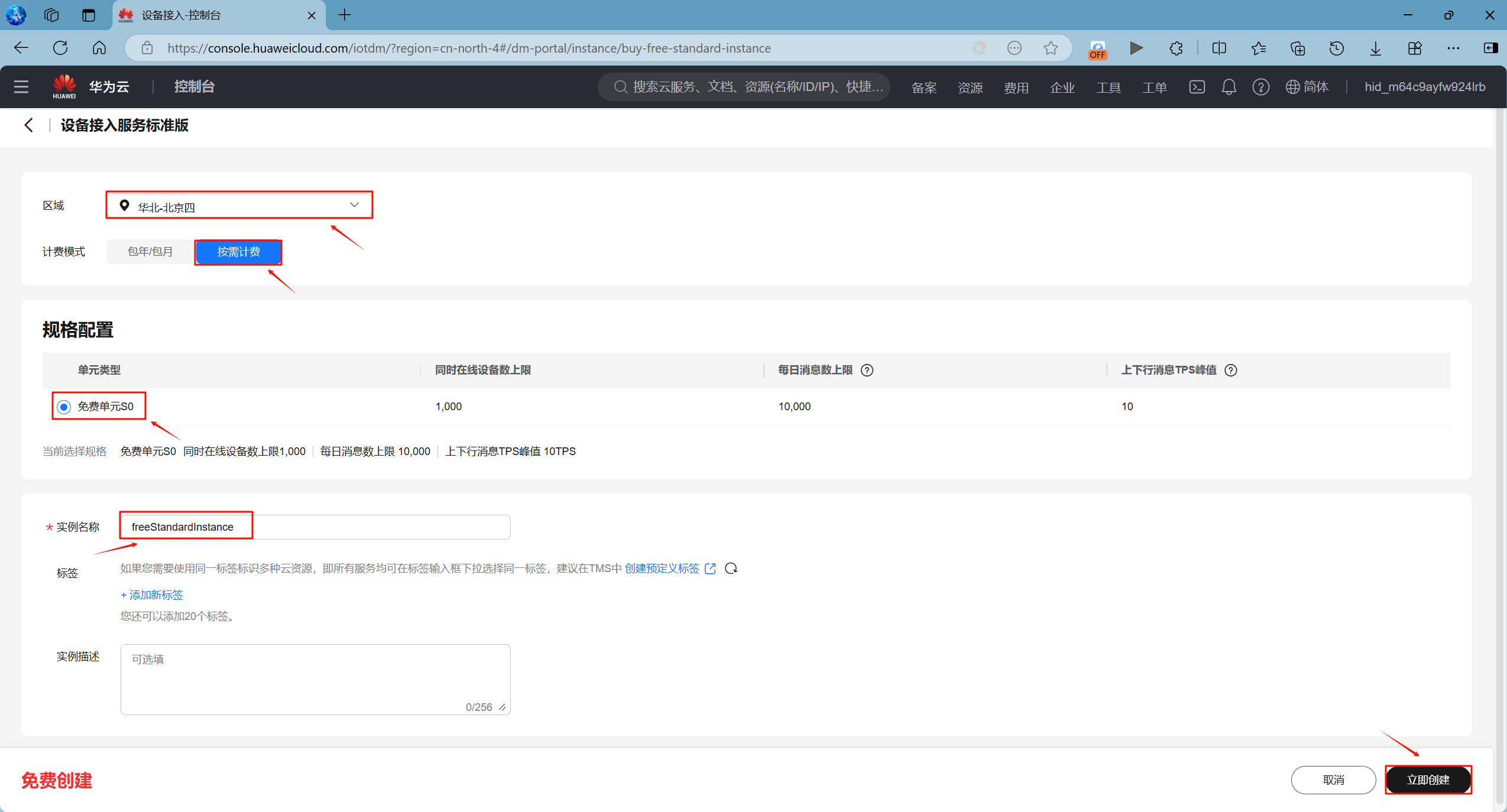Screen dimensions: 1507x812
Task: Open the 简体 language selector
Action: [1307, 87]
